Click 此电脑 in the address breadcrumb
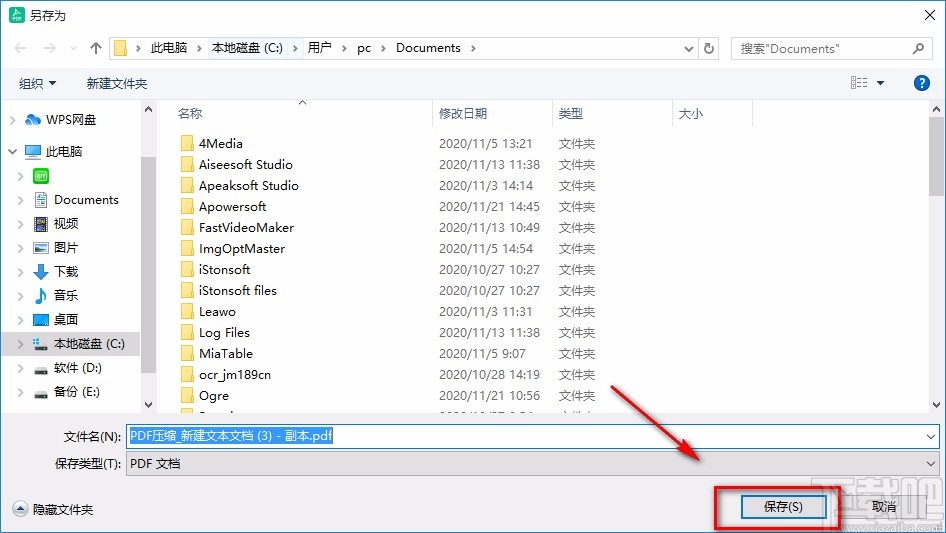 coord(169,48)
